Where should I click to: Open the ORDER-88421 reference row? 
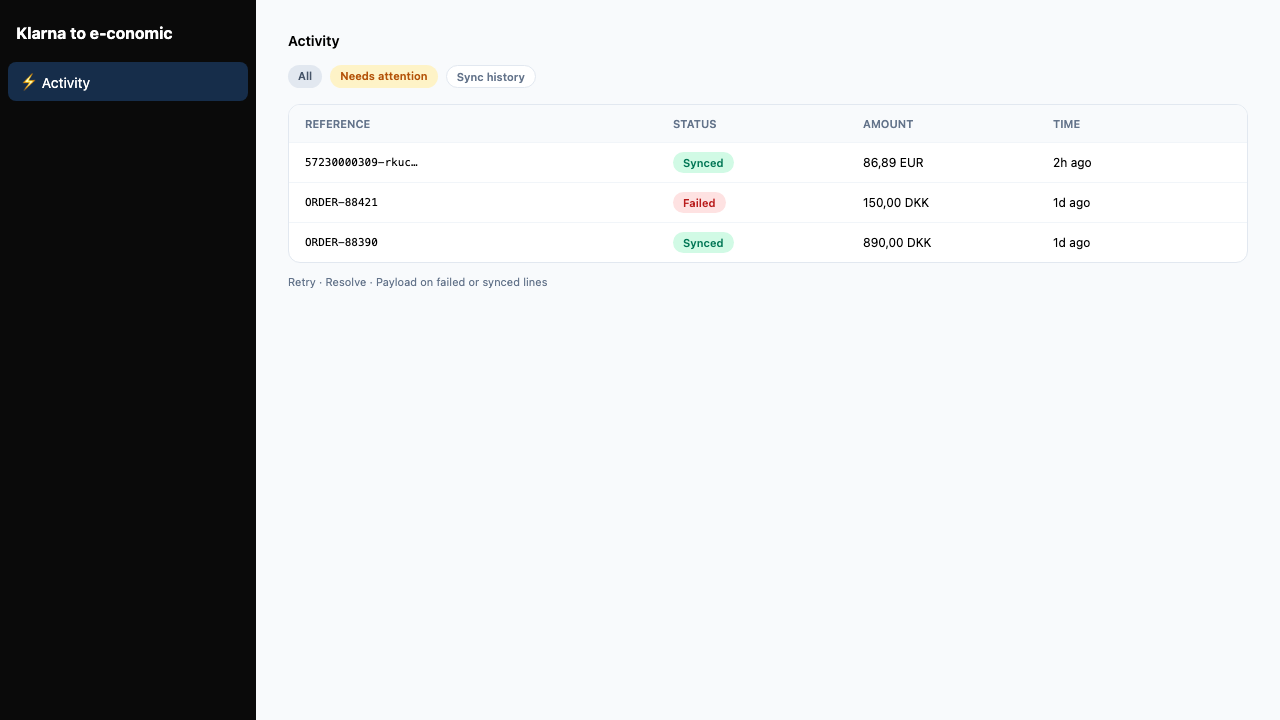click(x=341, y=202)
